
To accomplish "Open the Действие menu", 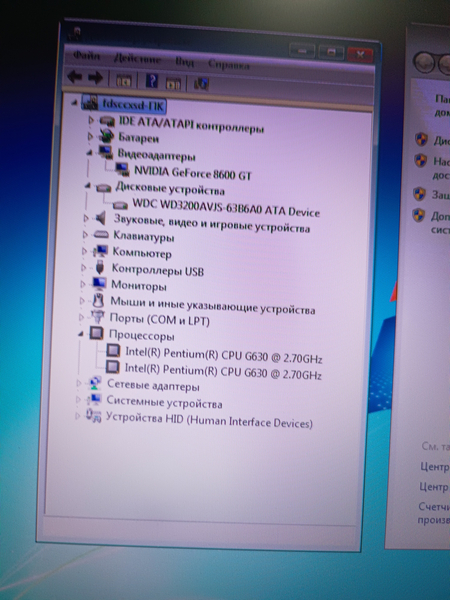I will pyautogui.click(x=137, y=59).
